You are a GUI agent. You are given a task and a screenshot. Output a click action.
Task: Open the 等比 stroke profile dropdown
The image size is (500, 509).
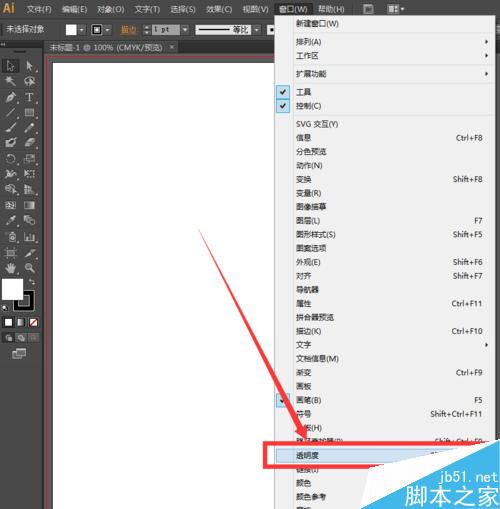click(x=256, y=30)
